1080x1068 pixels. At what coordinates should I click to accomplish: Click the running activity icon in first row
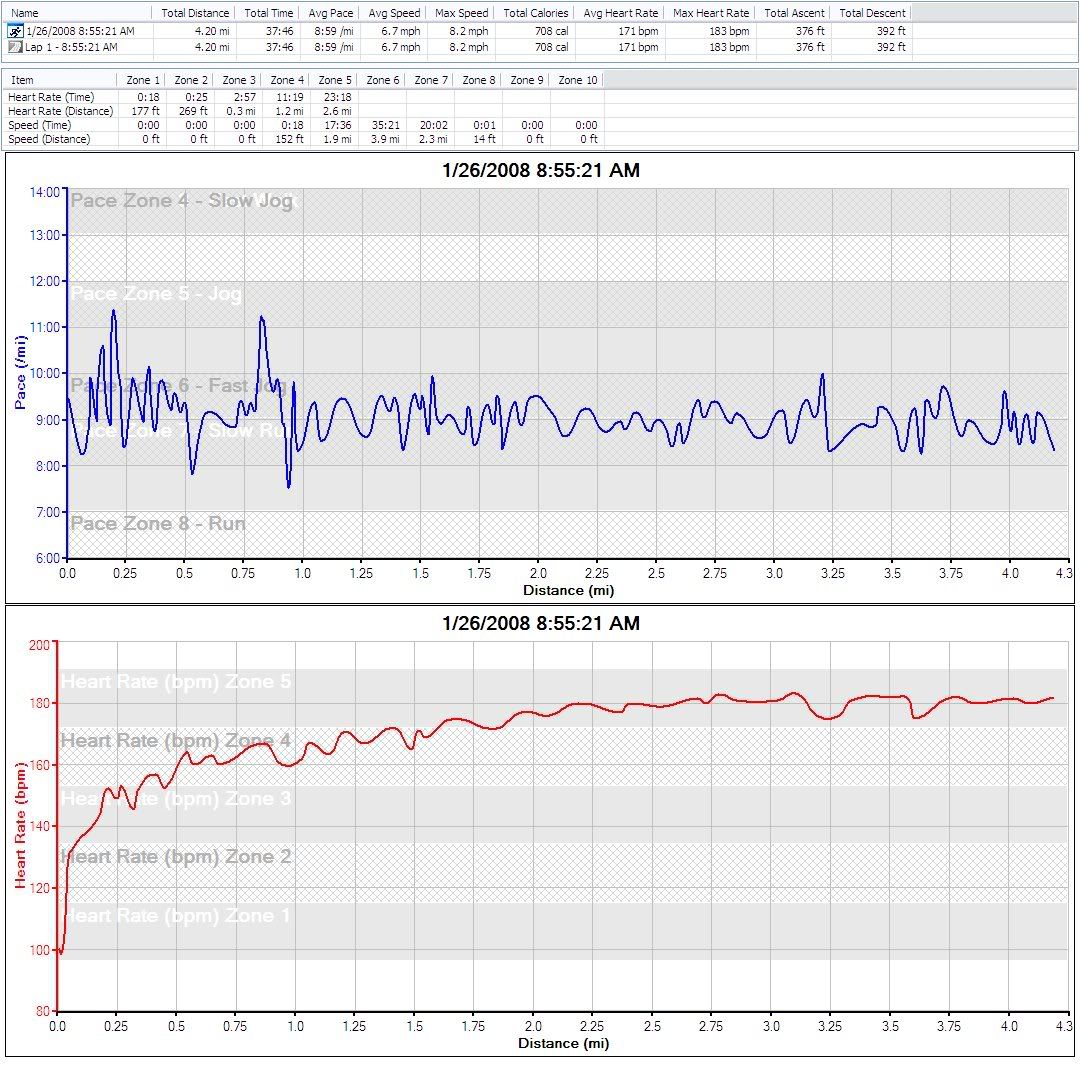(x=15, y=32)
